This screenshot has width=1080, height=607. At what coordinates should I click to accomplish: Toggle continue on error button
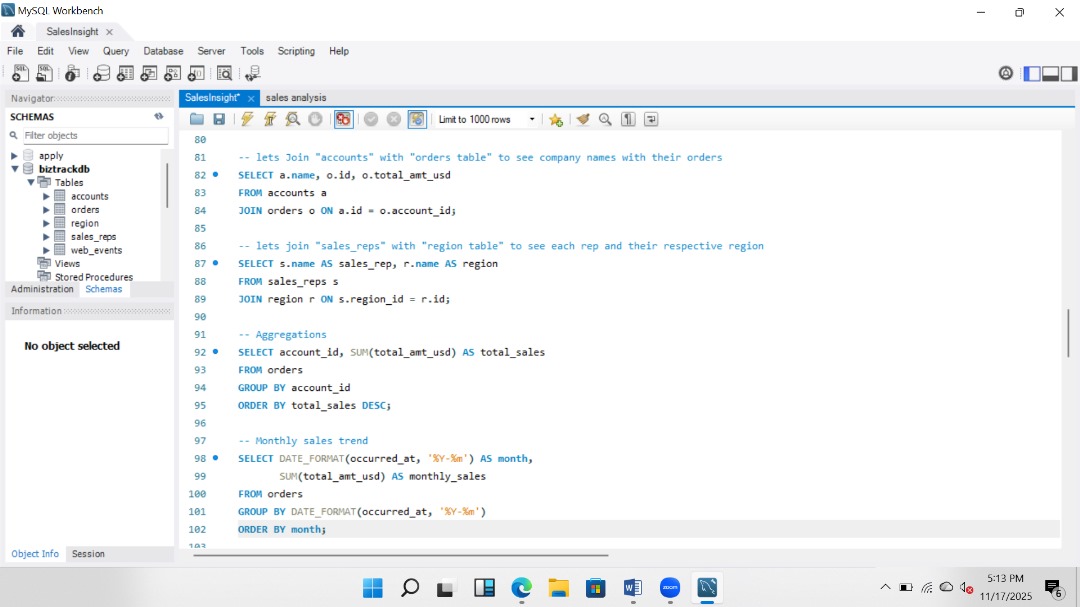coord(343,119)
